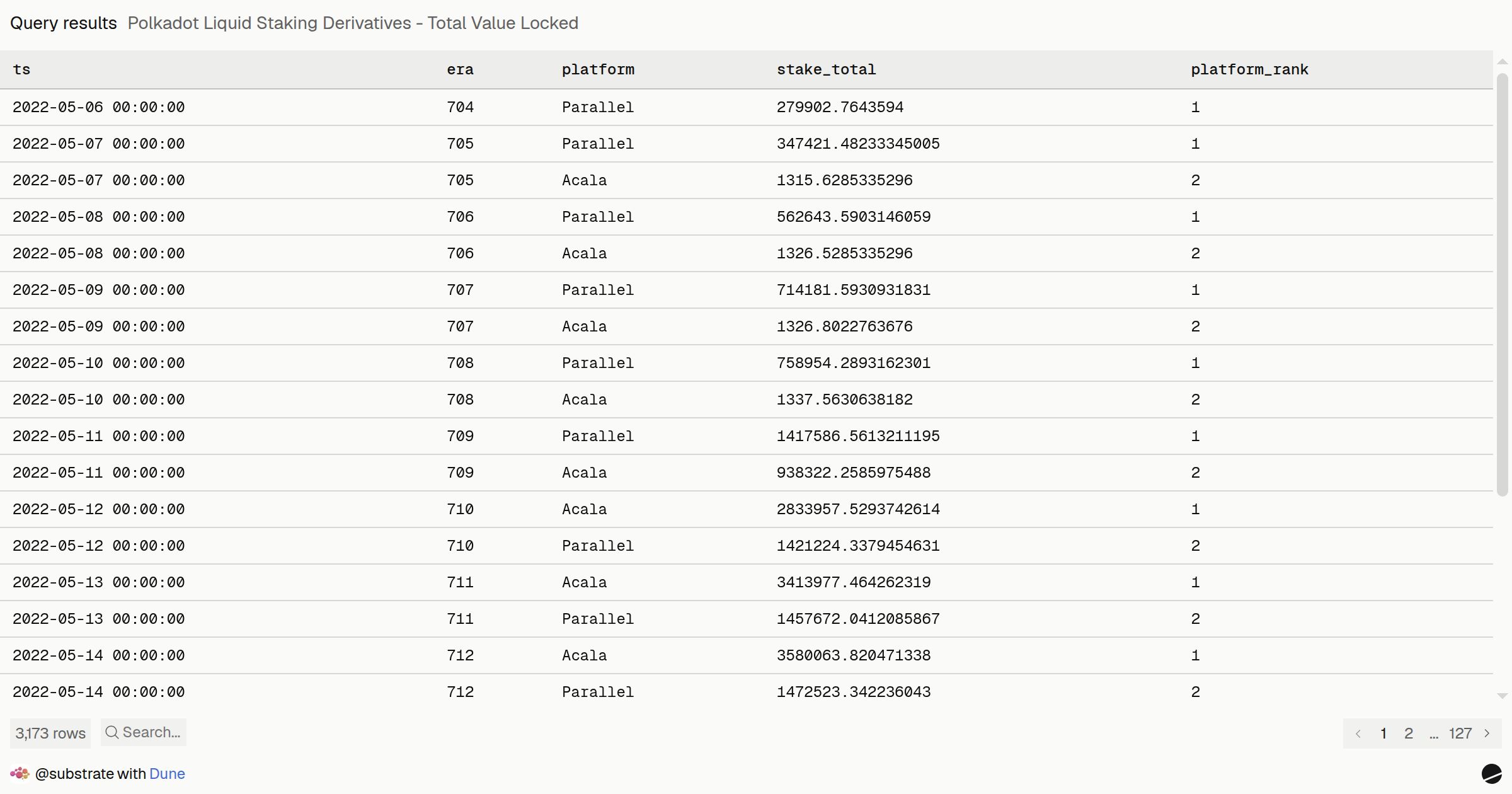Select cell 279902.7643594
Image resolution: width=1512 pixels, height=794 pixels.
[840, 107]
